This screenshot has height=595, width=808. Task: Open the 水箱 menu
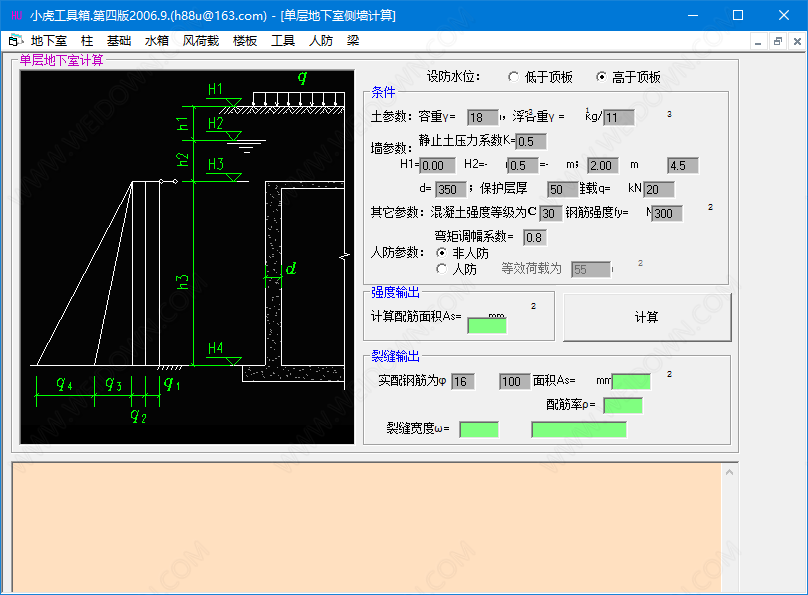tap(157, 41)
